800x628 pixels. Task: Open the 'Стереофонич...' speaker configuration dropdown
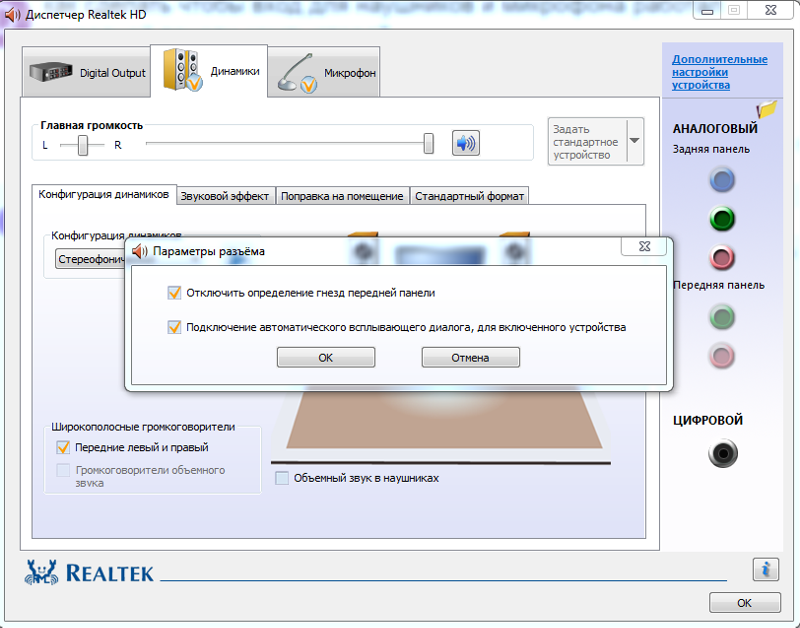[91, 259]
